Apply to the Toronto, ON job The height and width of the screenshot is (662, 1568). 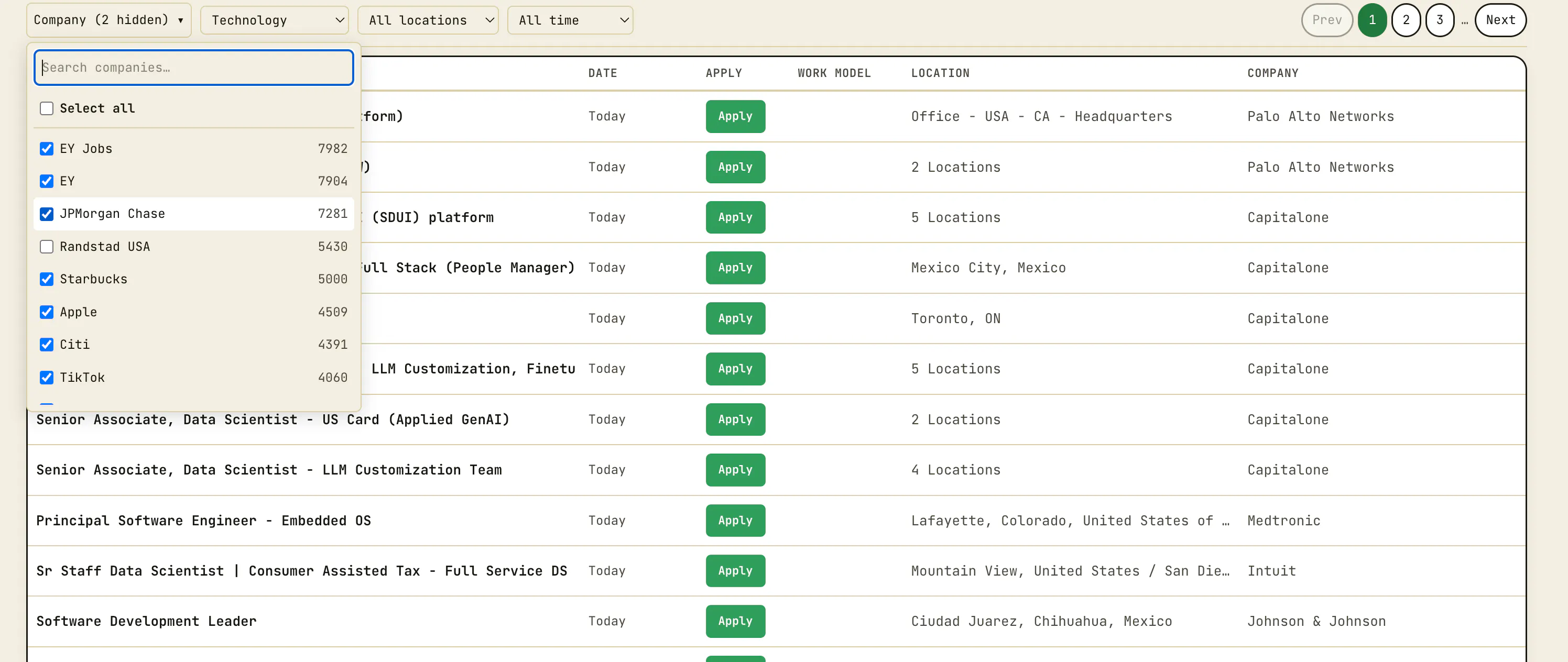coord(735,318)
